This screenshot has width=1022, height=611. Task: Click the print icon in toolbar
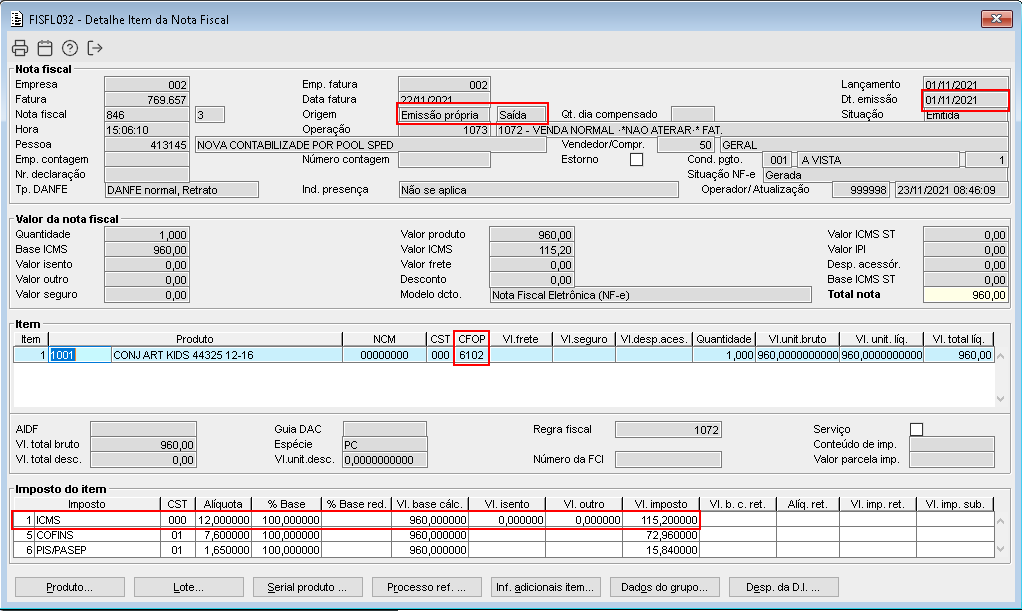pyautogui.click(x=20, y=48)
